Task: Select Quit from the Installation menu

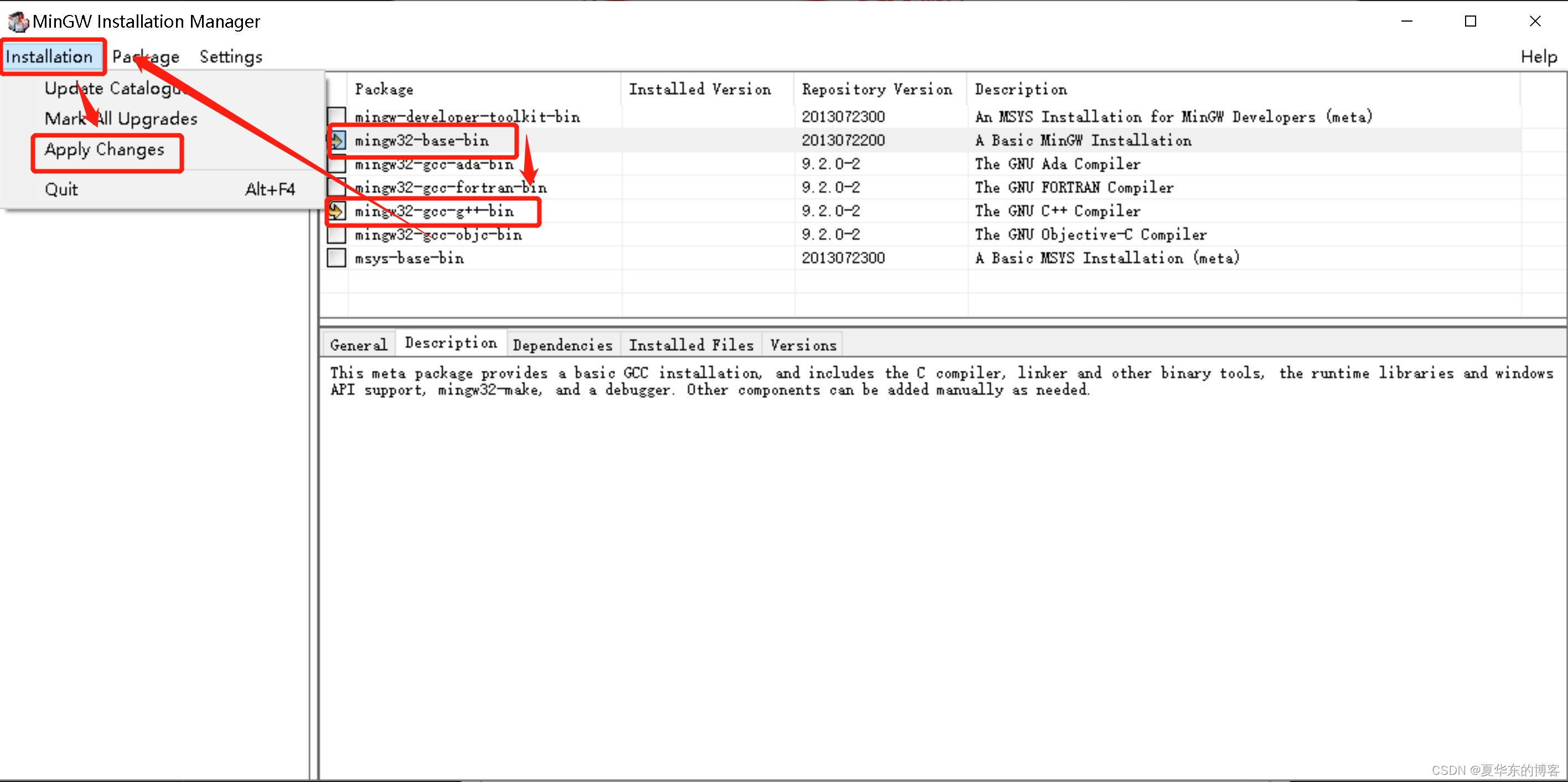Action: (61, 189)
